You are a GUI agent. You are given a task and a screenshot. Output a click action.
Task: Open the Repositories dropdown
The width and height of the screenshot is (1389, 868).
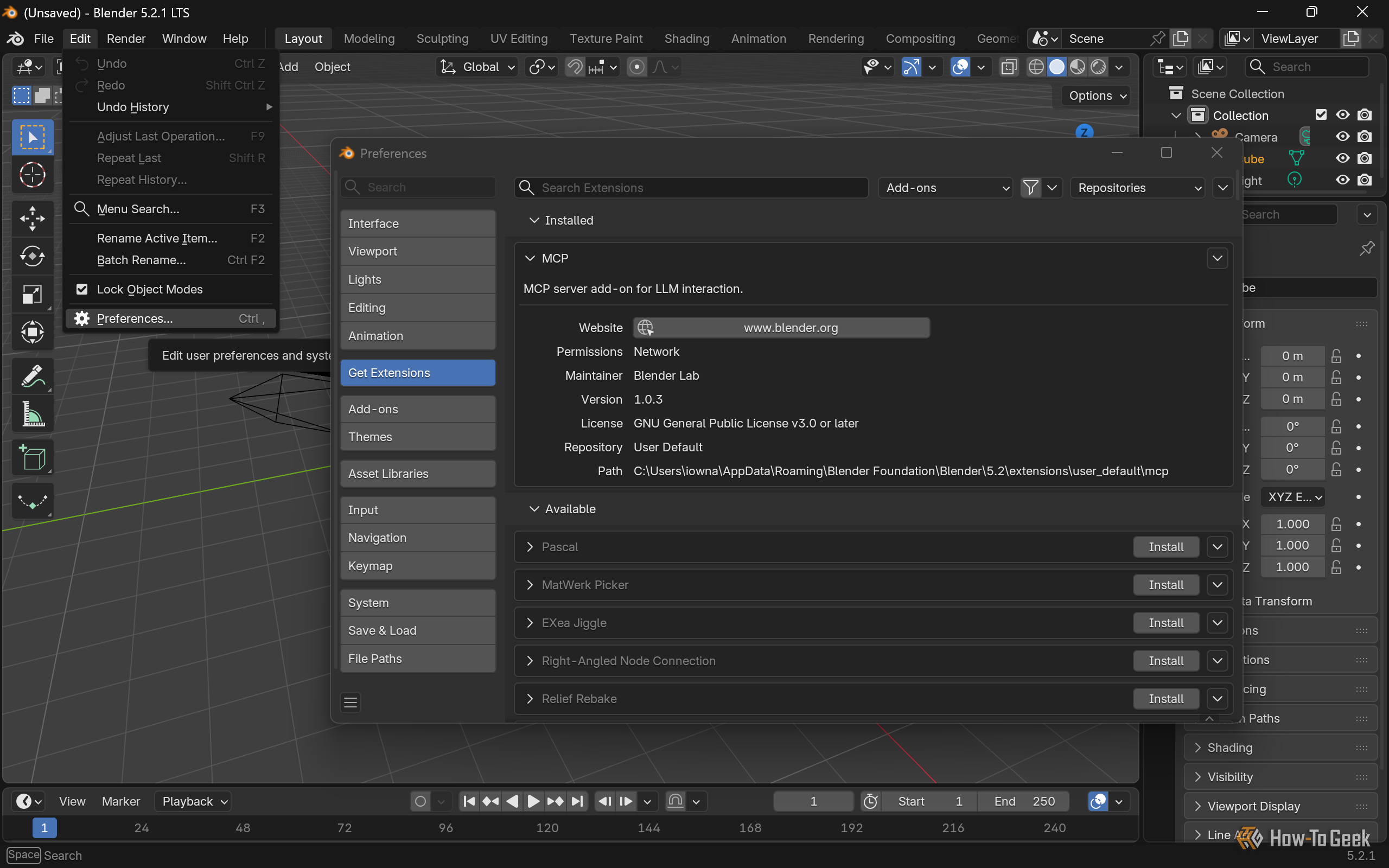coord(1138,188)
